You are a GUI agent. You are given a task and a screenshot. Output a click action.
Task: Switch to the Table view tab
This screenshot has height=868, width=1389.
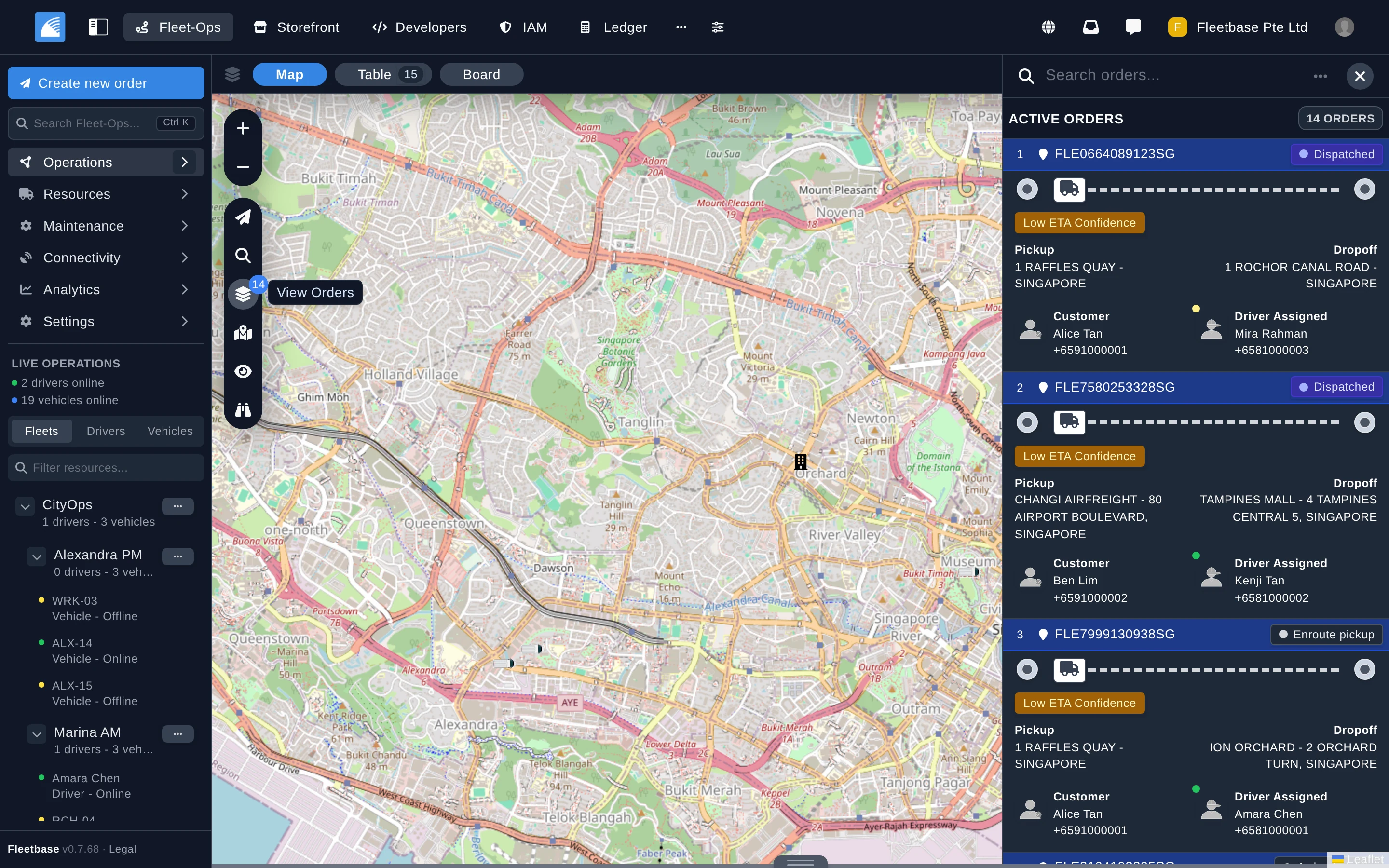pos(383,75)
